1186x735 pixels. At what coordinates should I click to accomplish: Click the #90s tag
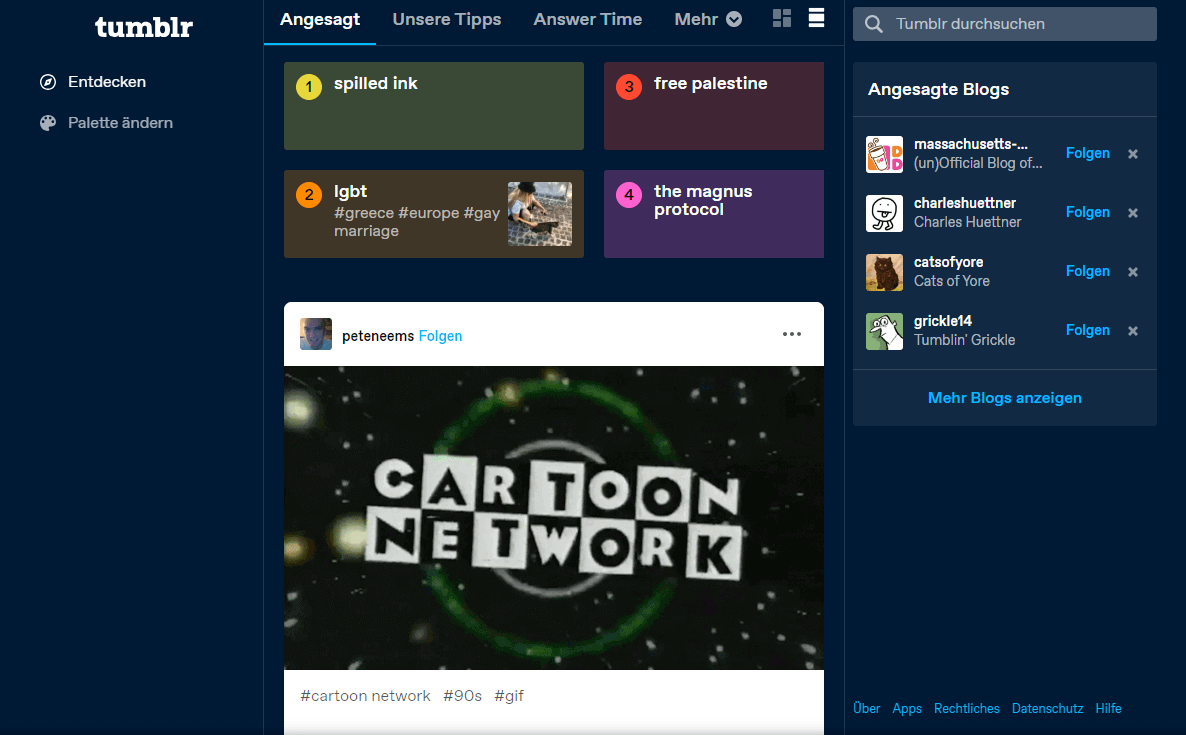point(462,696)
